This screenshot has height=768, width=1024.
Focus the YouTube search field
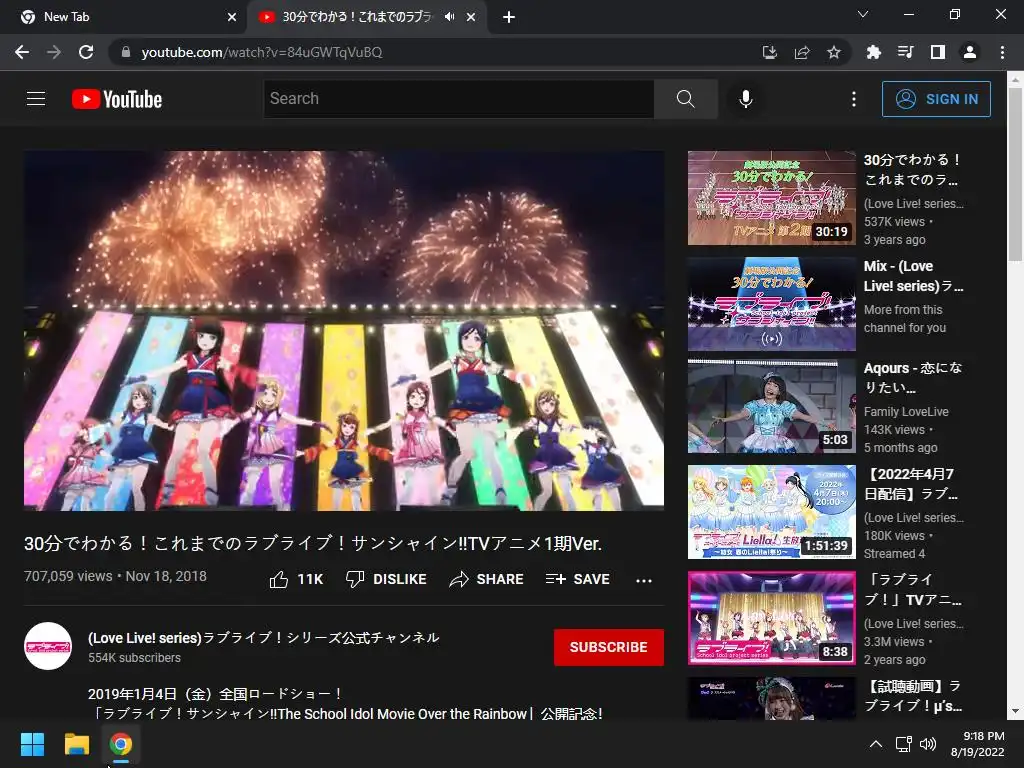(458, 99)
